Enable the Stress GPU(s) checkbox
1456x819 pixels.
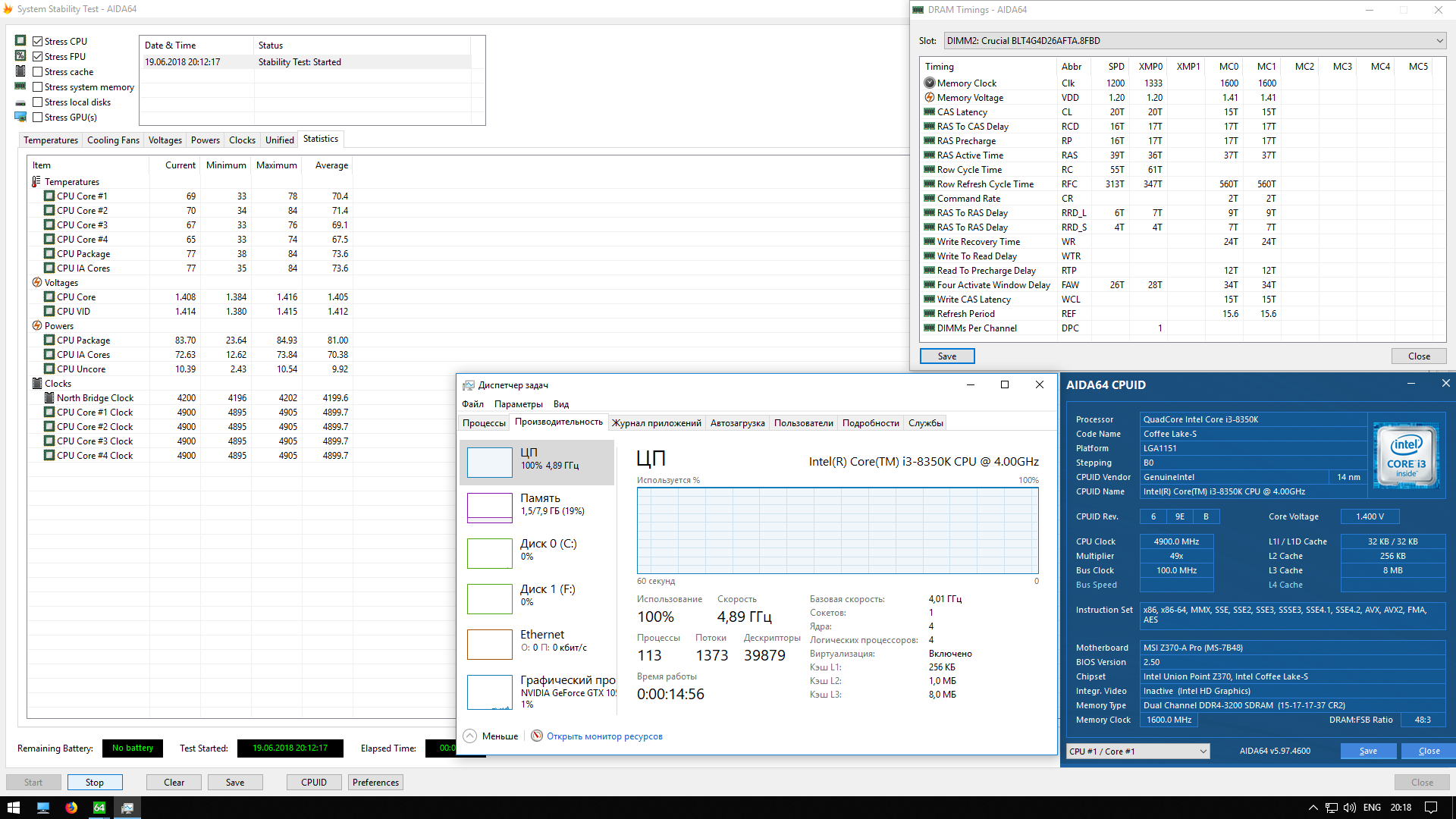pos(37,118)
